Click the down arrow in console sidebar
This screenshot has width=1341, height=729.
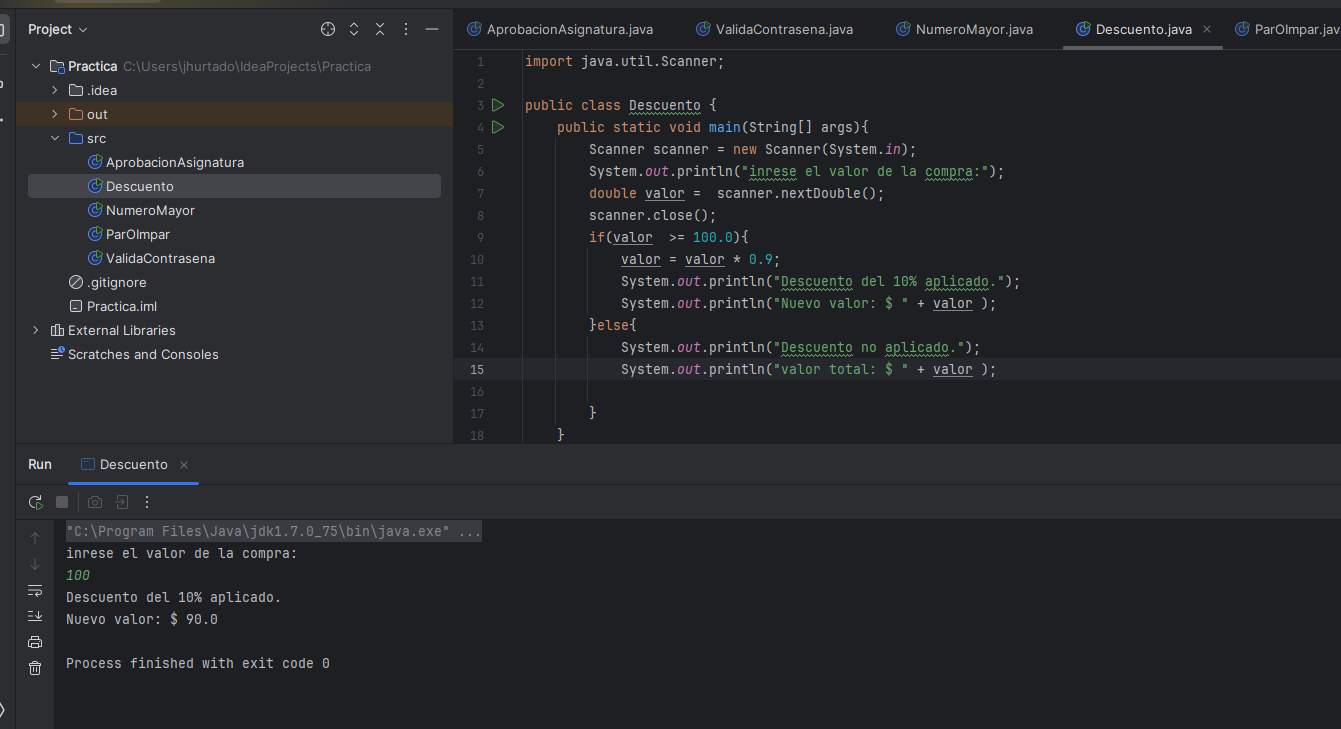click(35, 564)
